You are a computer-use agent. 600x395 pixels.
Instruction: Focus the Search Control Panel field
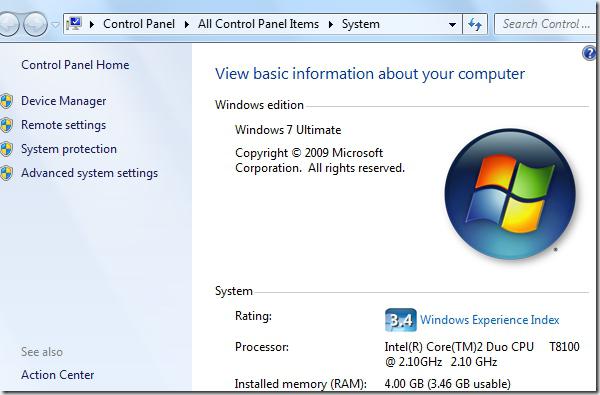546,24
